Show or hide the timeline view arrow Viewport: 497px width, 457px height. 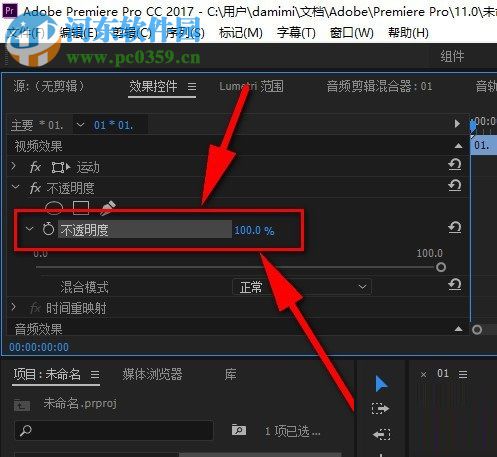pyautogui.click(x=457, y=124)
